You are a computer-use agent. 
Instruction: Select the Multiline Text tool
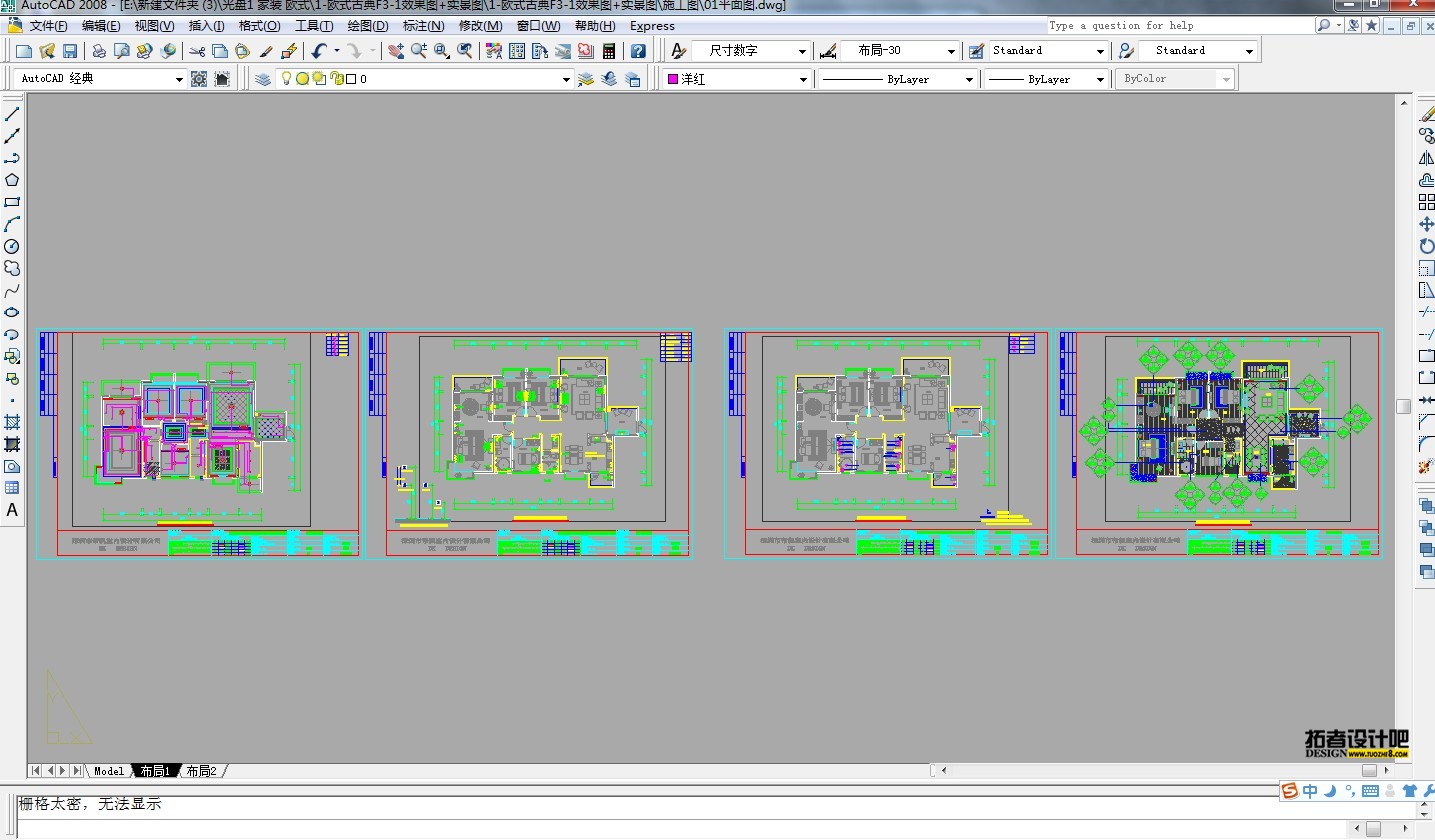tap(12, 510)
